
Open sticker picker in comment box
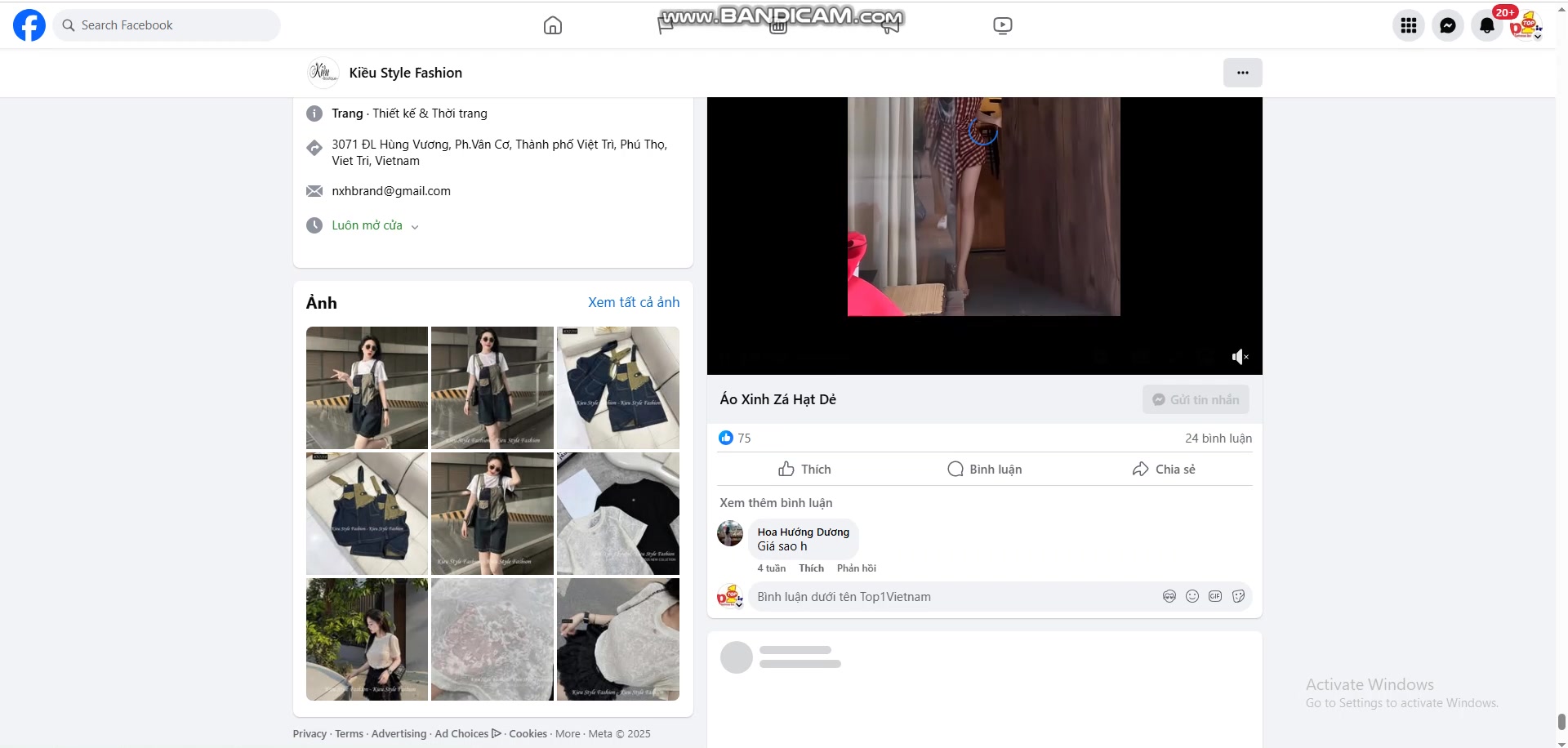coord(1238,596)
